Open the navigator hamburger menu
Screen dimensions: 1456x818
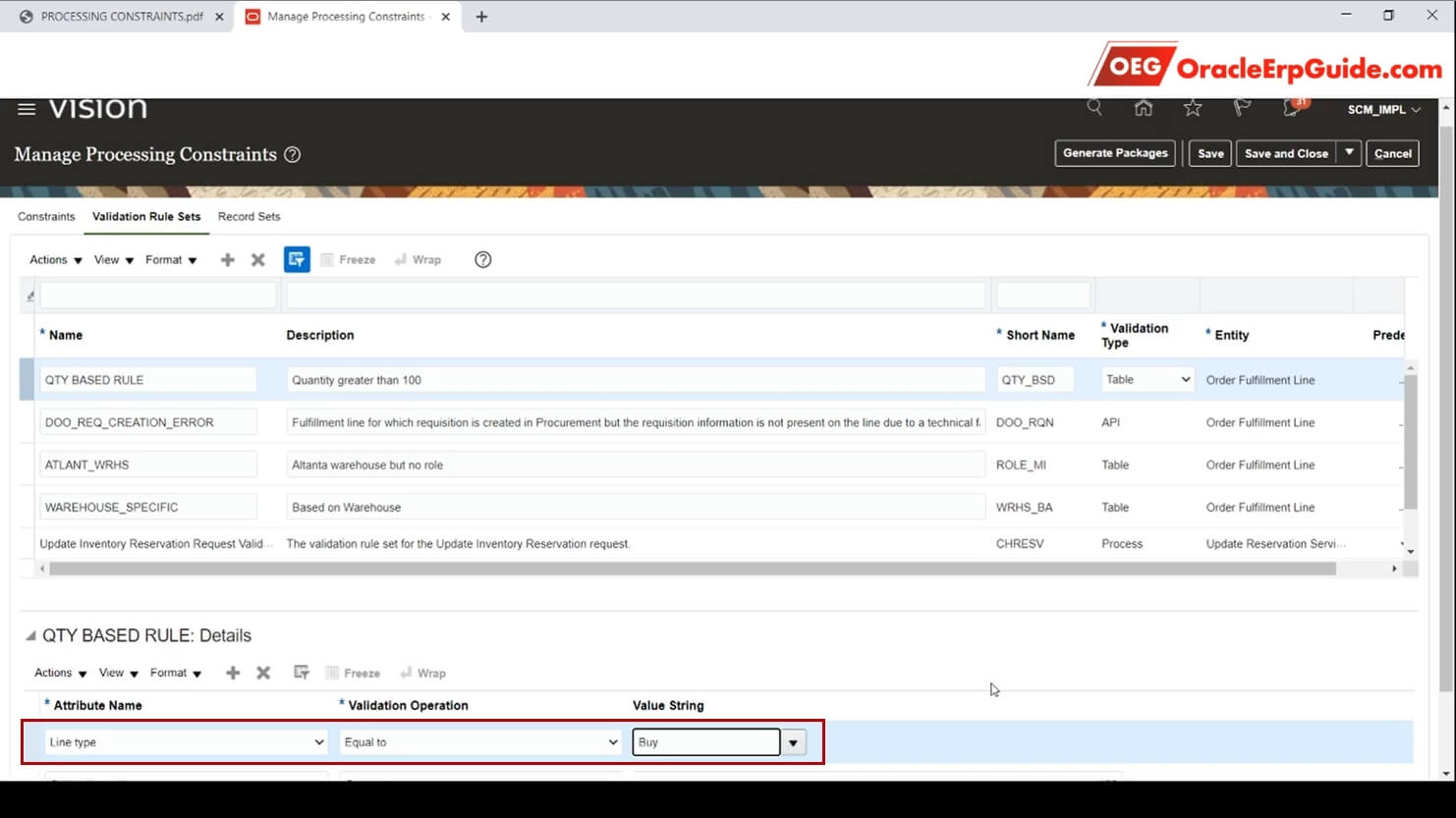click(x=27, y=109)
